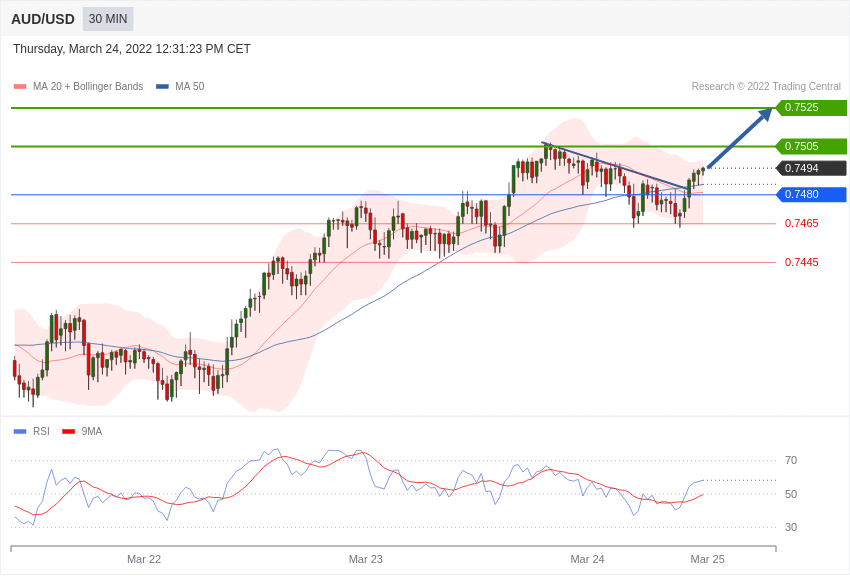Click the Research © 2022 Trading Central credit

(x=766, y=86)
